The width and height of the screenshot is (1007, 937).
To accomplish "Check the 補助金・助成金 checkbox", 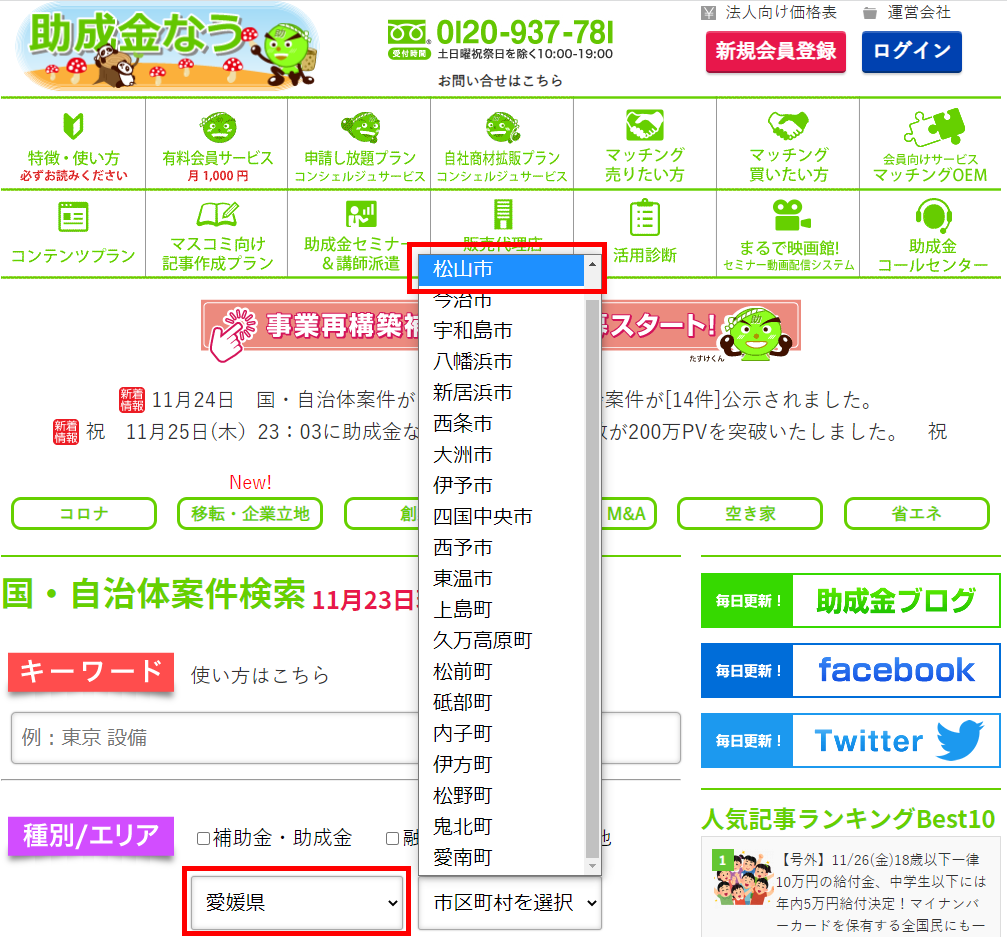I will click(x=204, y=838).
